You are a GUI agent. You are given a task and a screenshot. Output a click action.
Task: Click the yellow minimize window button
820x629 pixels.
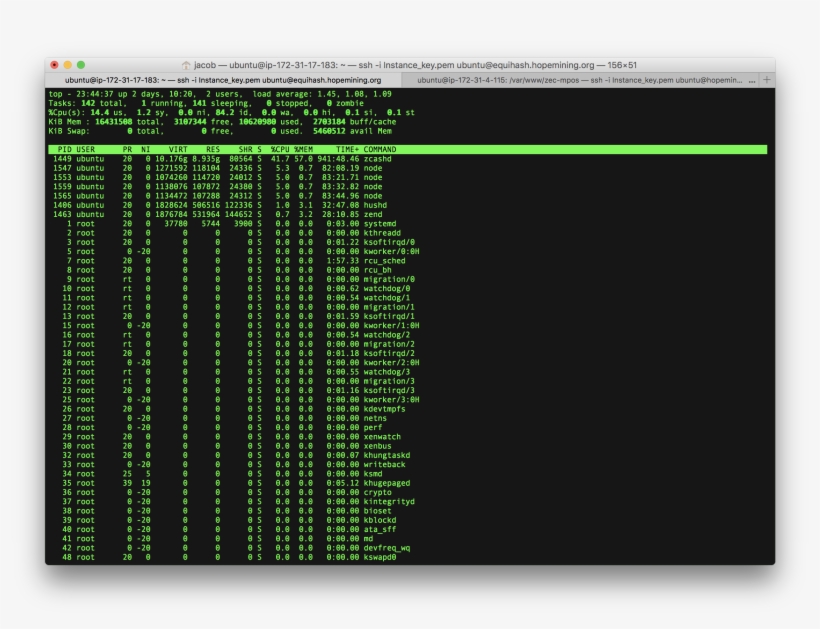point(67,65)
